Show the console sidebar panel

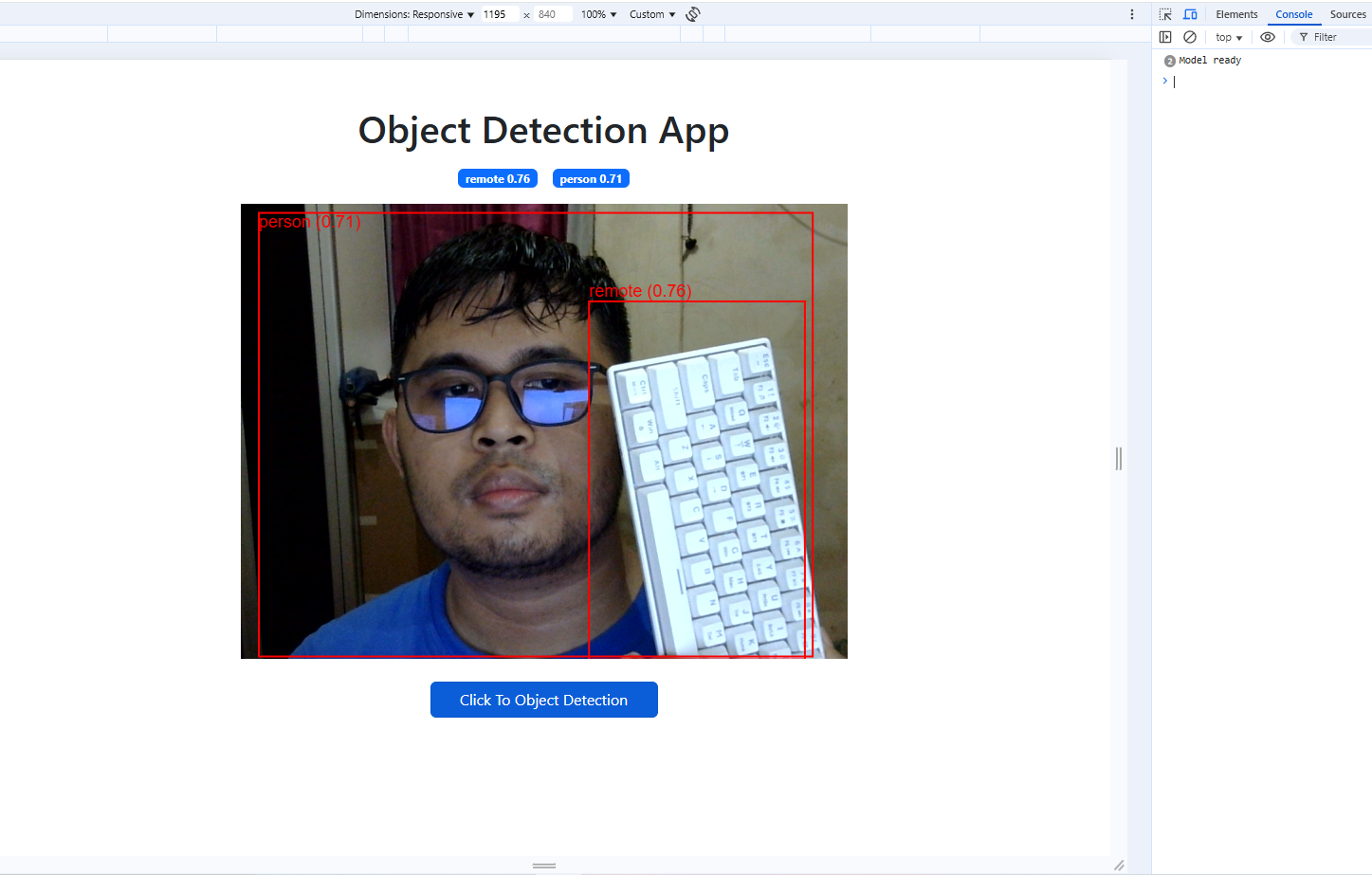click(x=1165, y=37)
